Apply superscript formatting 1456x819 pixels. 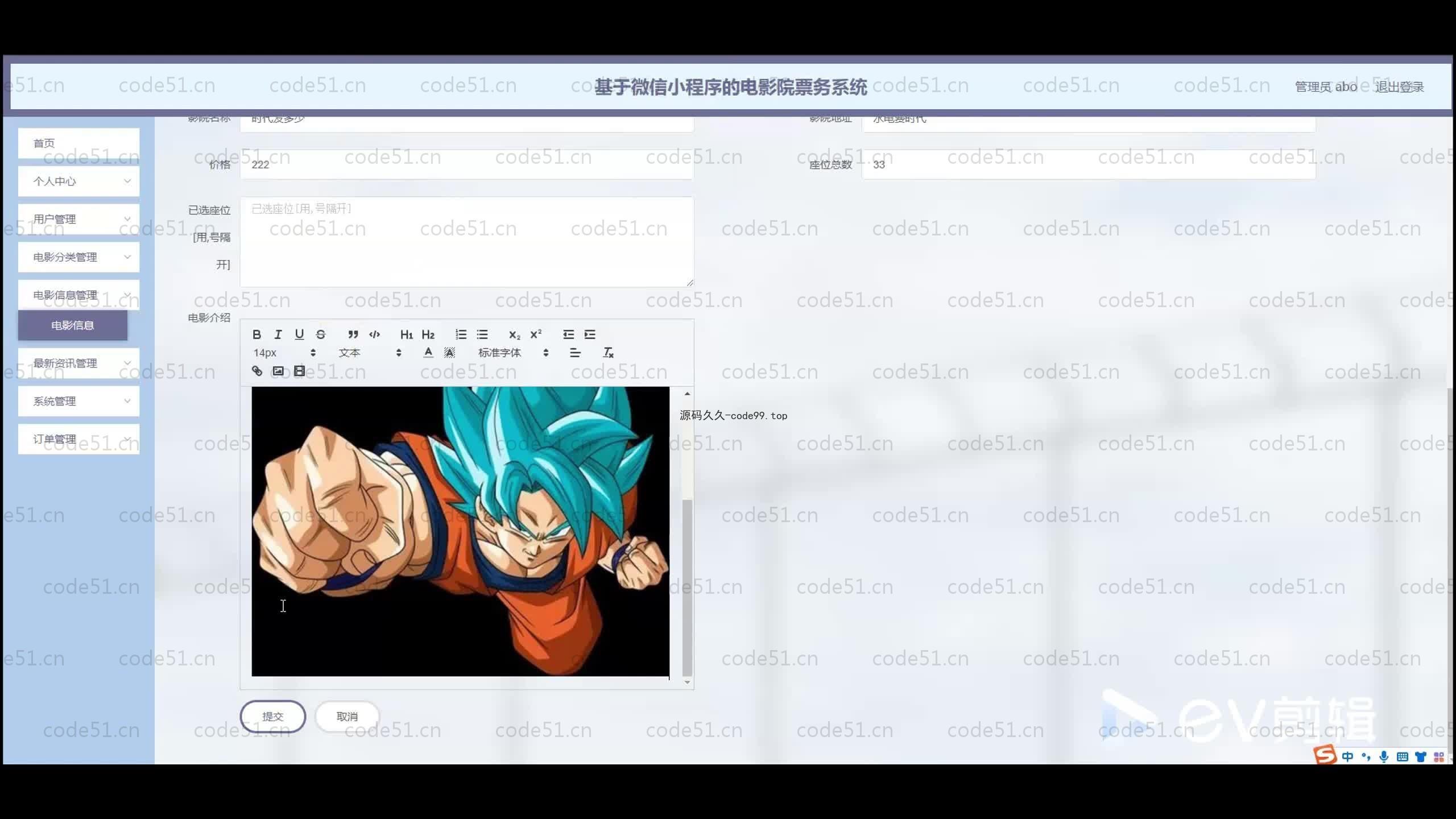click(536, 334)
